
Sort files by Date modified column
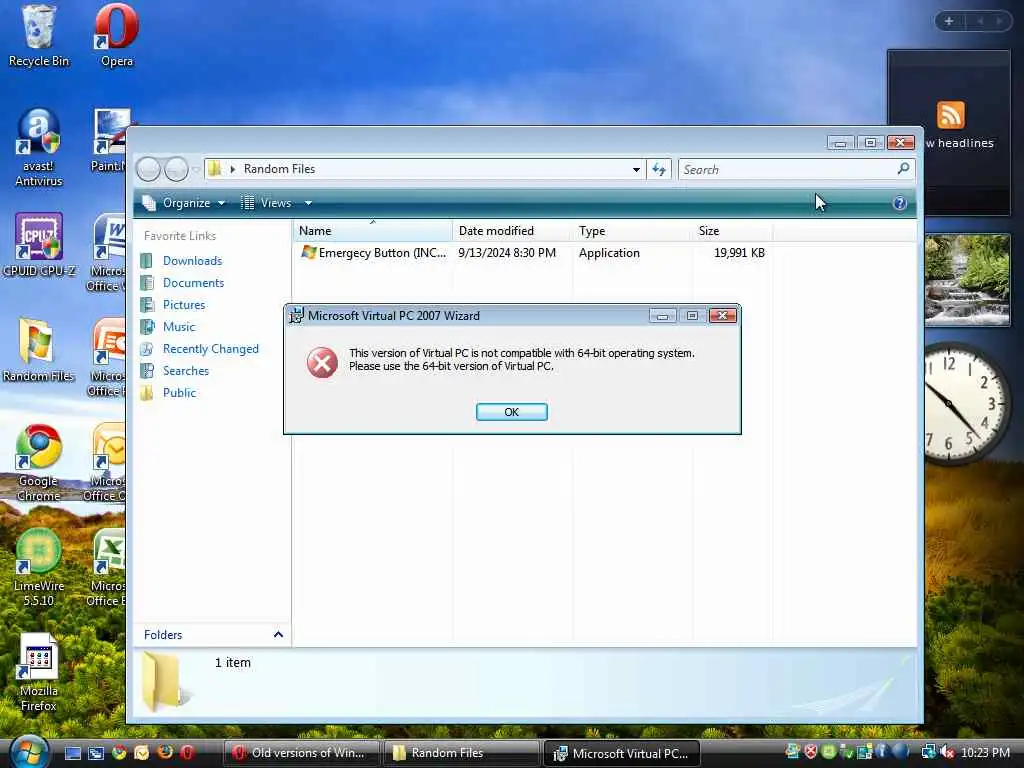[512, 231]
